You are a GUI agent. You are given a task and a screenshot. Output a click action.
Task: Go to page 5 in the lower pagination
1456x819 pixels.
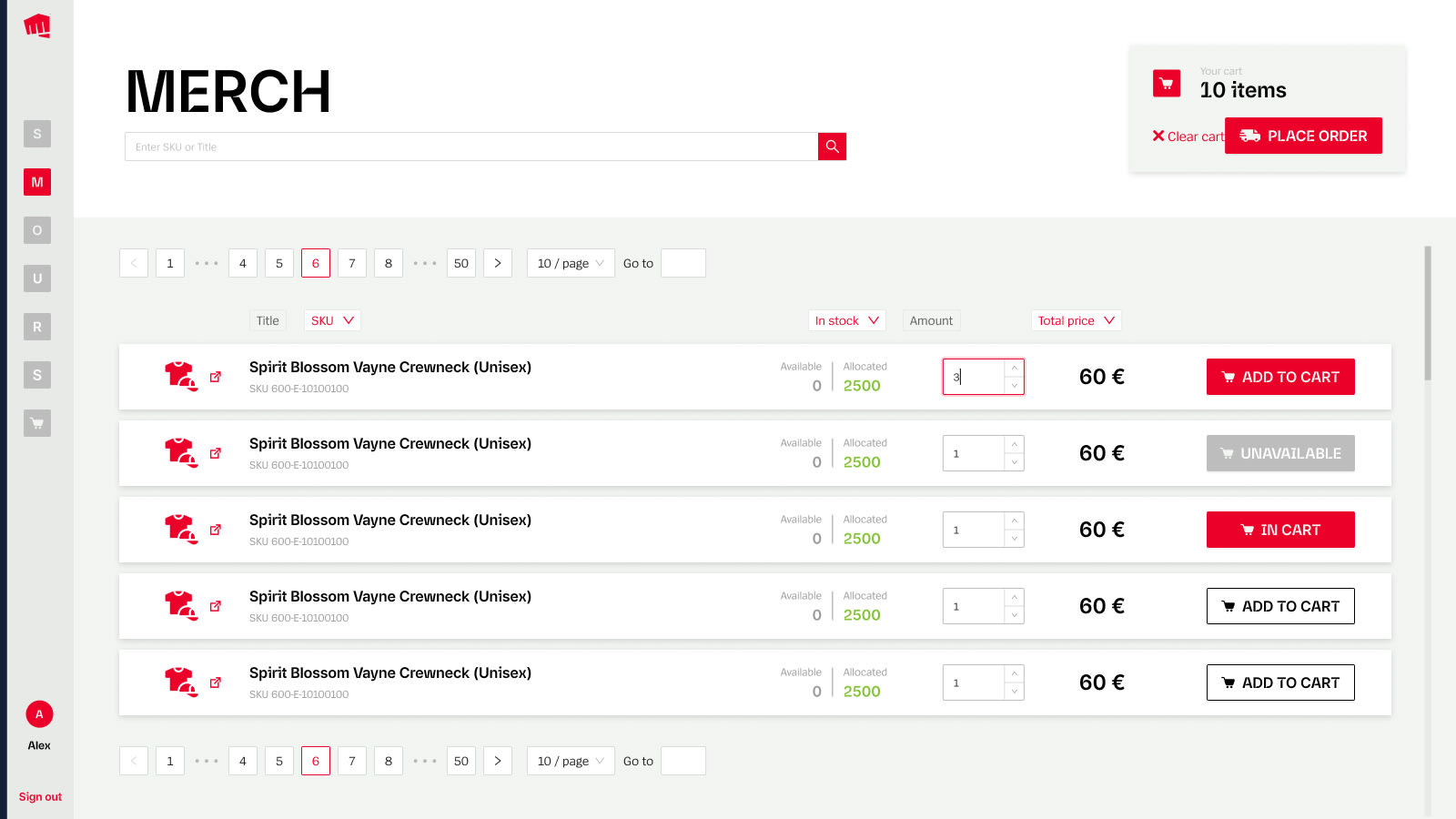point(279,761)
